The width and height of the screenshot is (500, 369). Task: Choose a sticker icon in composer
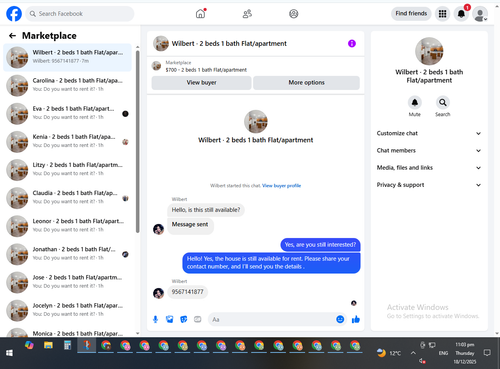184,319
